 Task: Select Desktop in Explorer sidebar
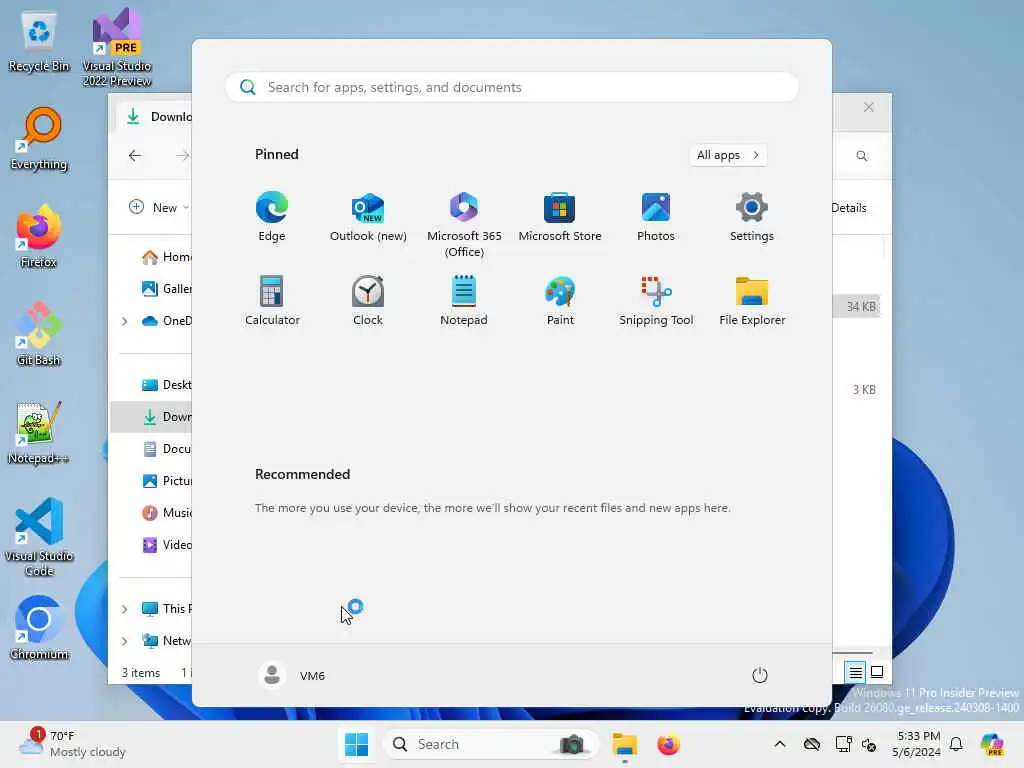167,385
